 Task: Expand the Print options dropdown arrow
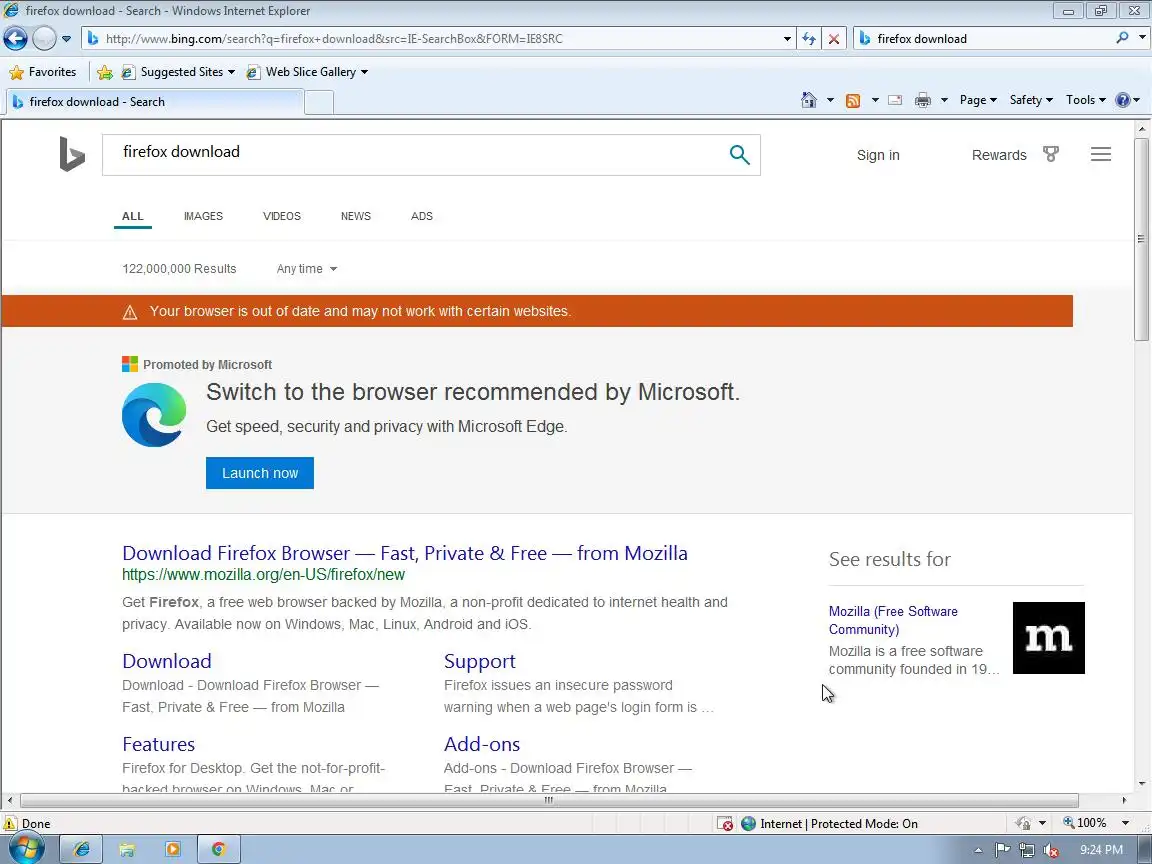944,101
